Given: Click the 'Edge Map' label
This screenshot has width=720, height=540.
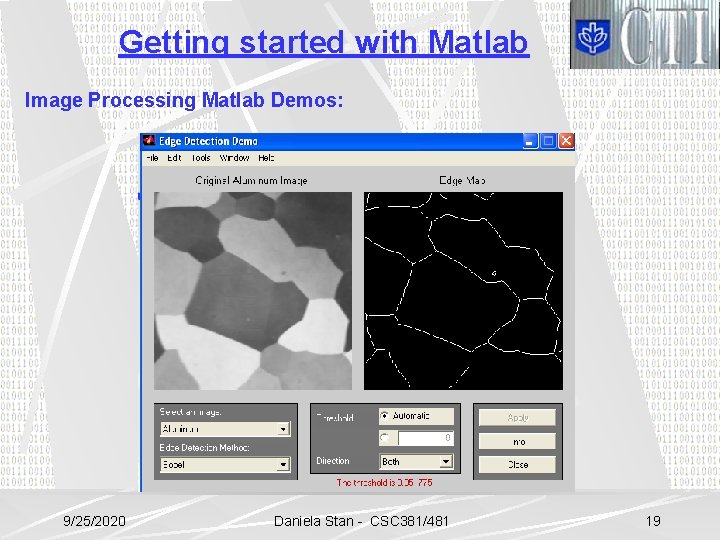Looking at the screenshot, I should pos(462,180).
